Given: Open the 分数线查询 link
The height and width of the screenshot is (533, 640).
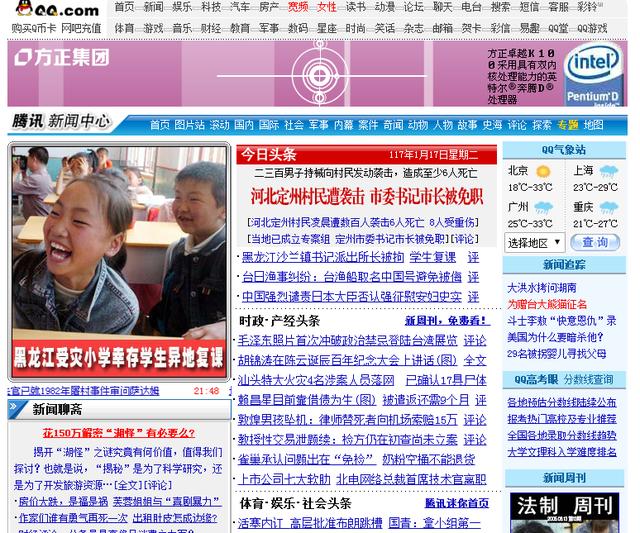Looking at the screenshot, I should 588,380.
